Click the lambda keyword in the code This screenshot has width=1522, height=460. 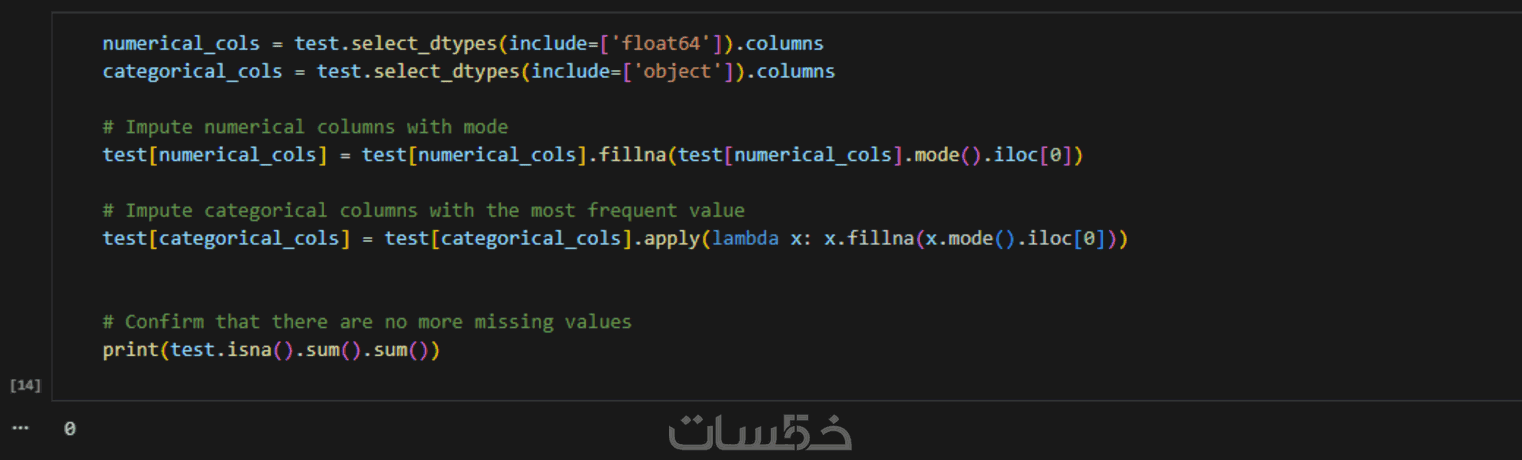(x=745, y=239)
